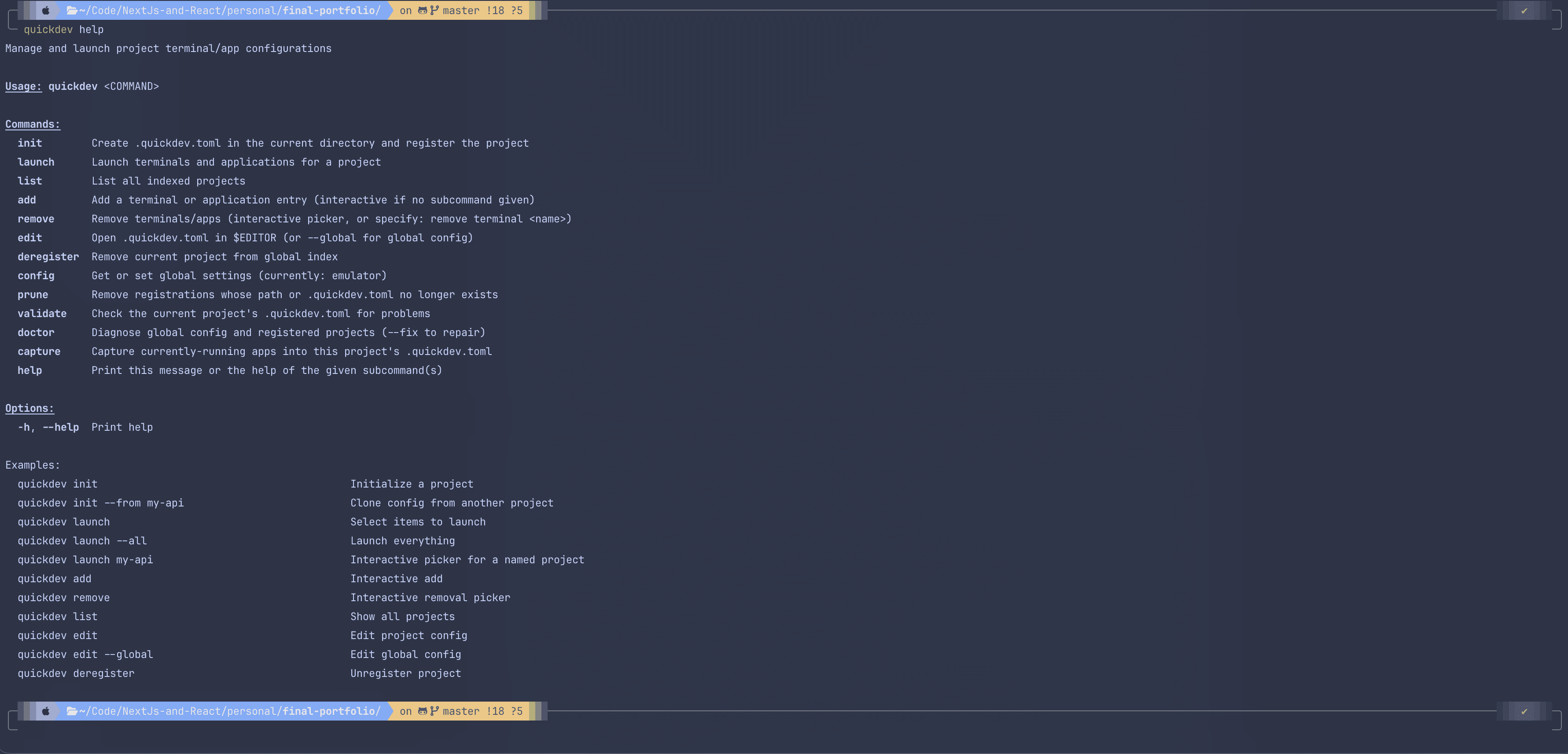Click 'Manage and launch project terminal/app configurations' line
The width and height of the screenshot is (1568, 754).
click(x=169, y=48)
